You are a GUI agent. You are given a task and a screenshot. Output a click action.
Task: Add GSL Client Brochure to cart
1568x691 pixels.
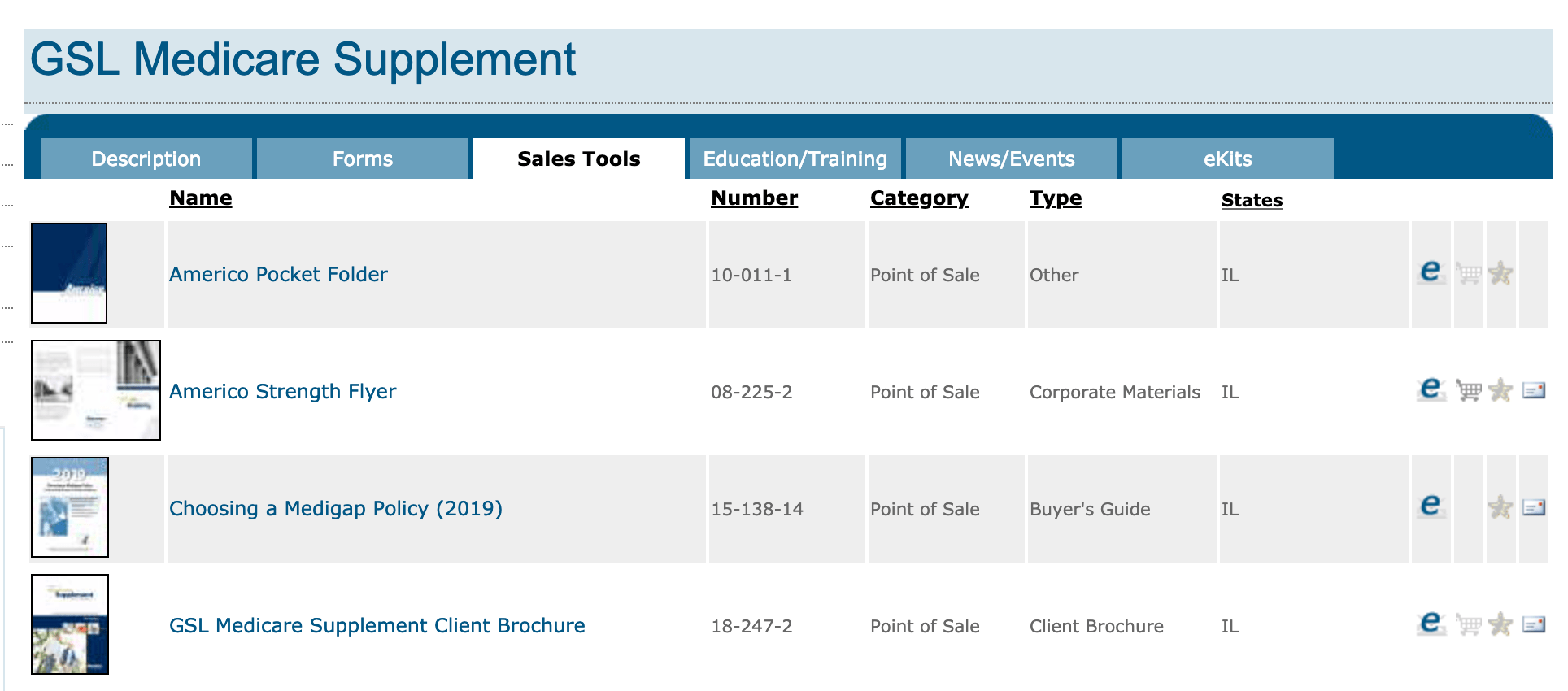[x=1469, y=625]
